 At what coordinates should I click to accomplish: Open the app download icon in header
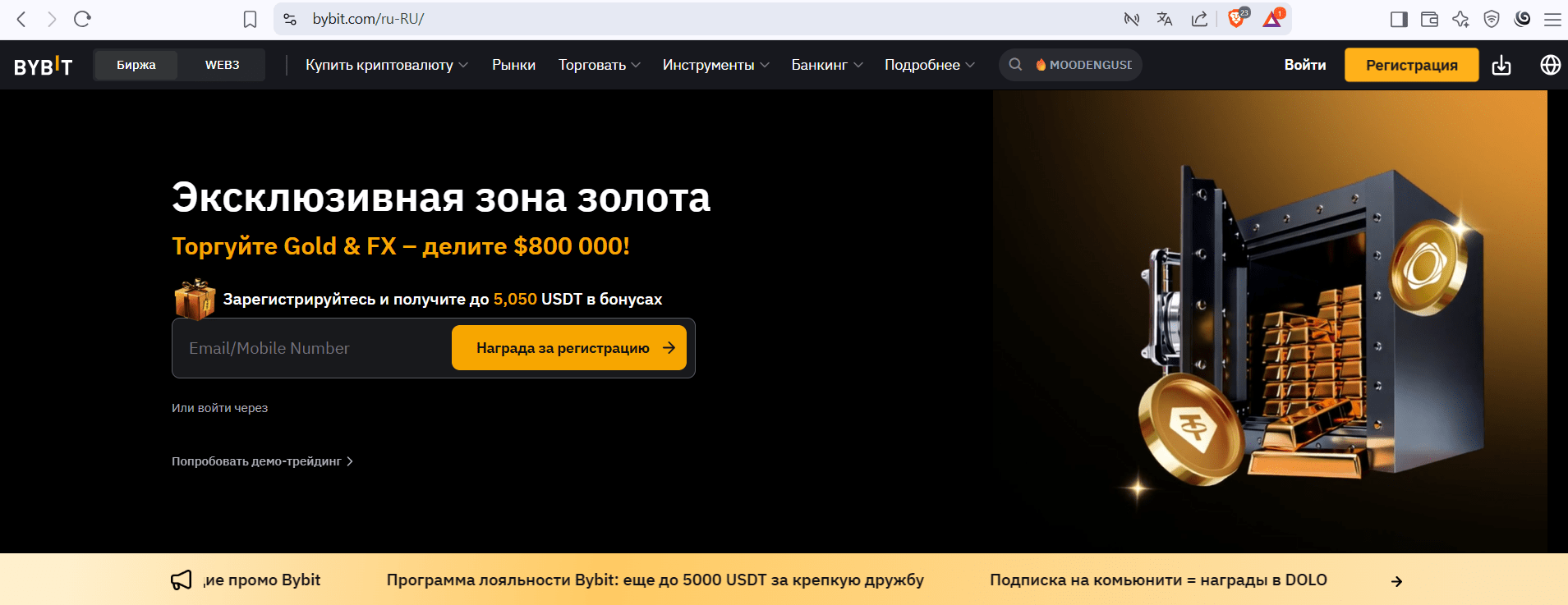coord(1501,65)
